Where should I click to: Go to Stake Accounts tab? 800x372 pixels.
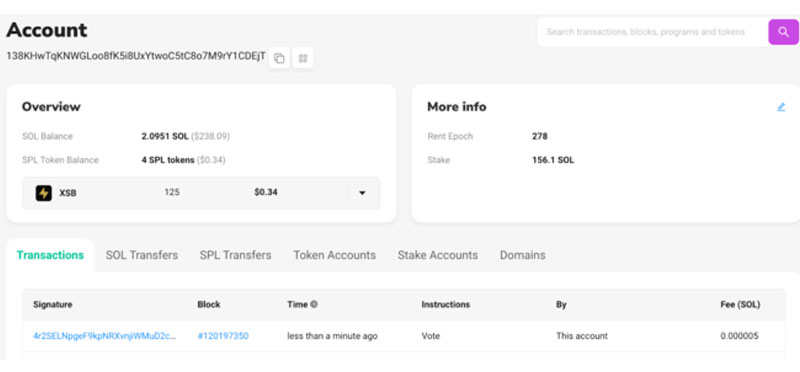tap(438, 255)
